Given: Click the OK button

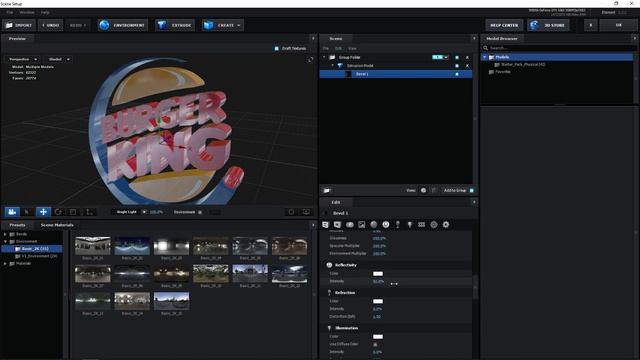Looking at the screenshot, I should point(618,25).
